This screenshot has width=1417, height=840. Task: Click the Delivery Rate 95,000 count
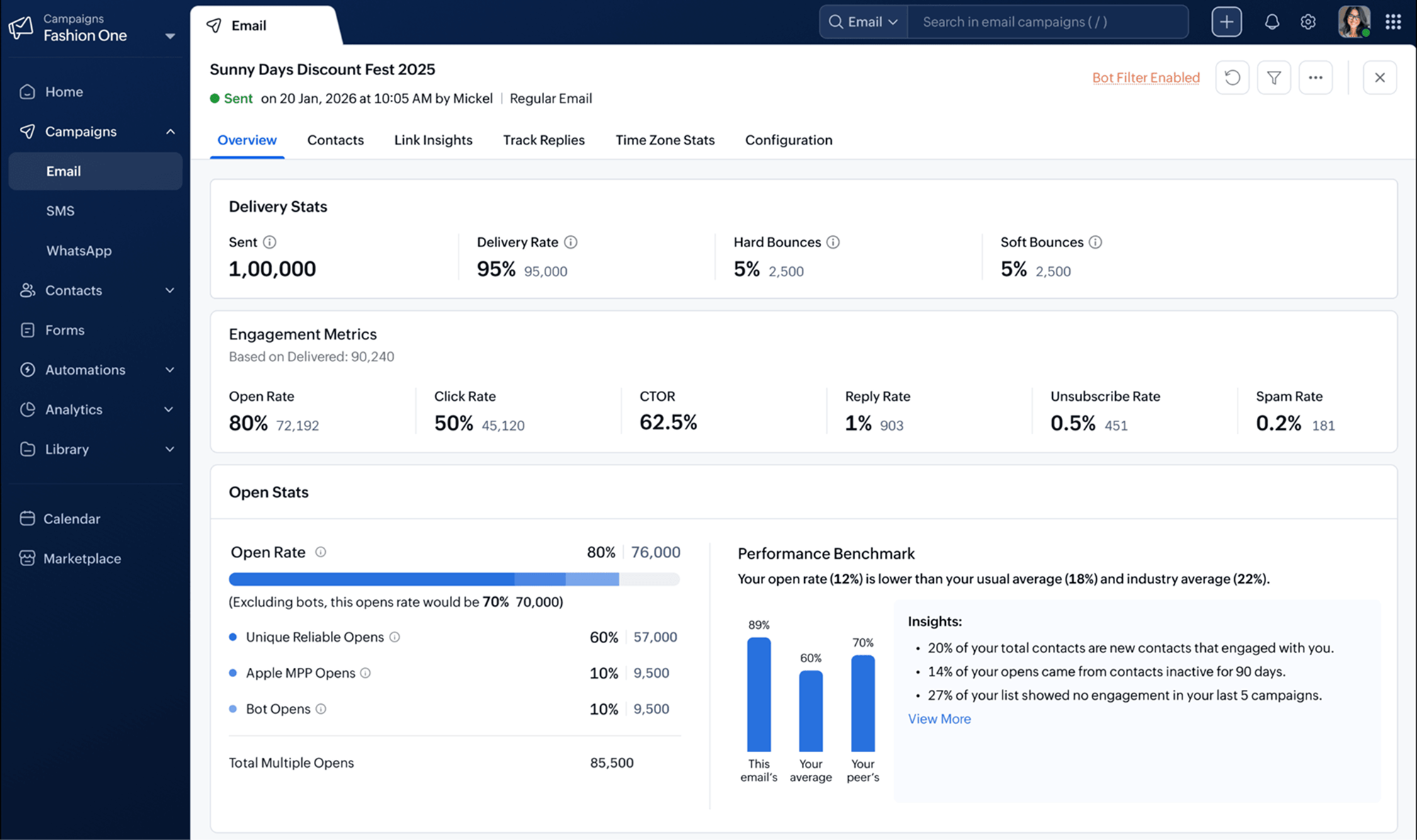pyautogui.click(x=546, y=271)
